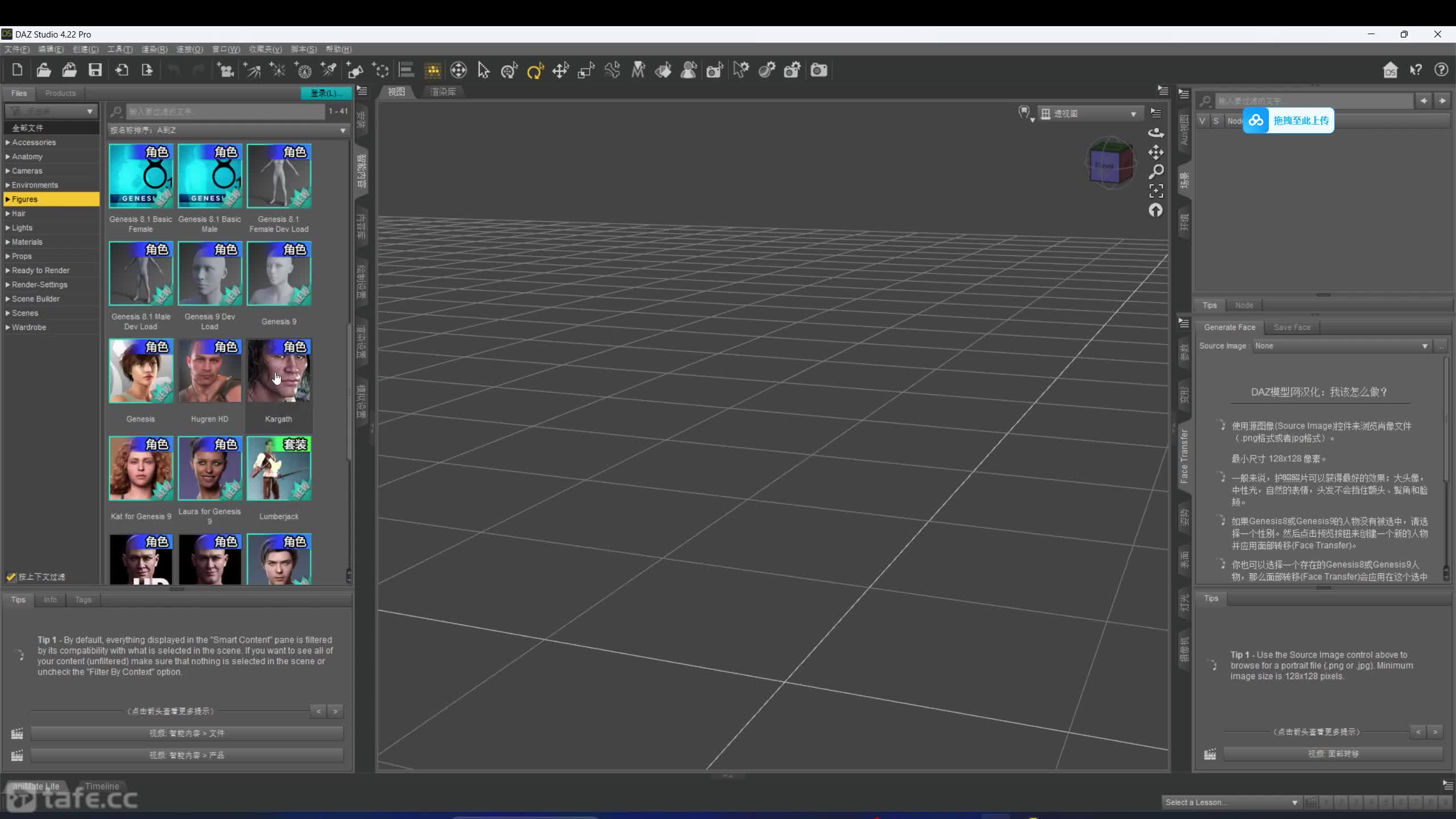Click 视频: 智能内容 > 文件 button

coord(187,733)
